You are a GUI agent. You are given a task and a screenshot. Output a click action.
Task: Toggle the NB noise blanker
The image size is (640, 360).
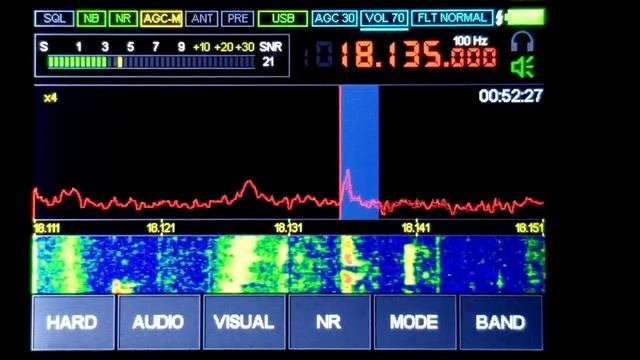tap(91, 19)
